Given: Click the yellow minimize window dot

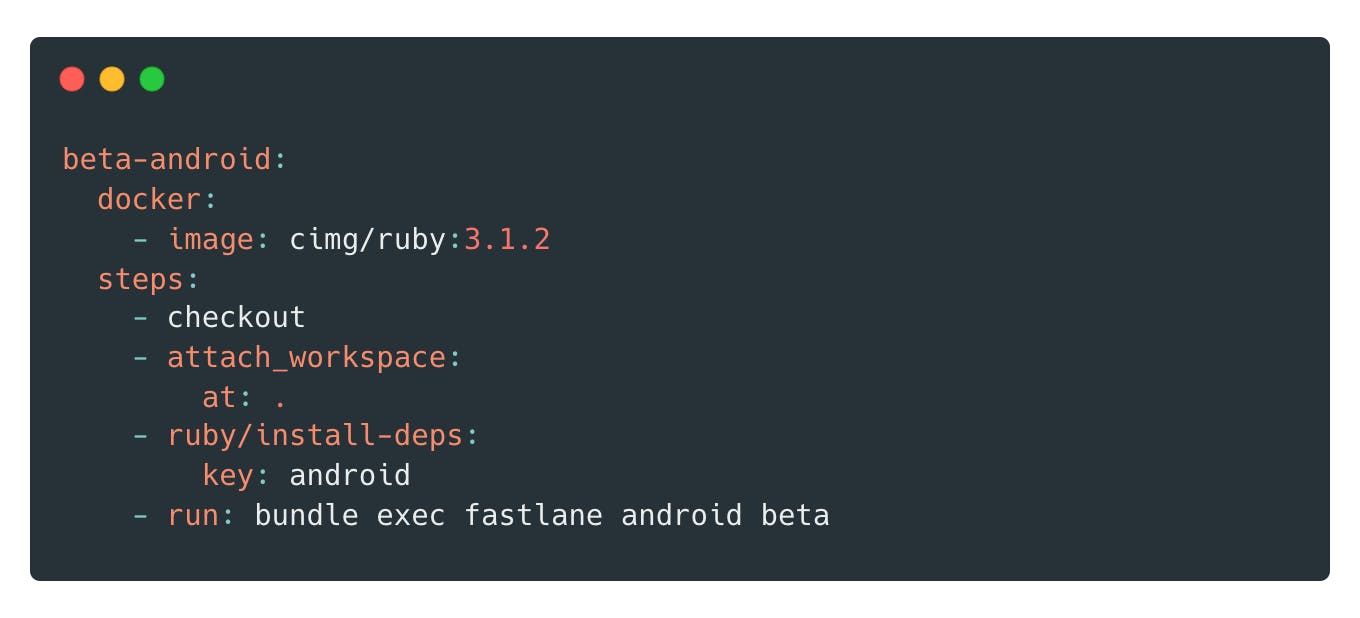Looking at the screenshot, I should (112, 79).
